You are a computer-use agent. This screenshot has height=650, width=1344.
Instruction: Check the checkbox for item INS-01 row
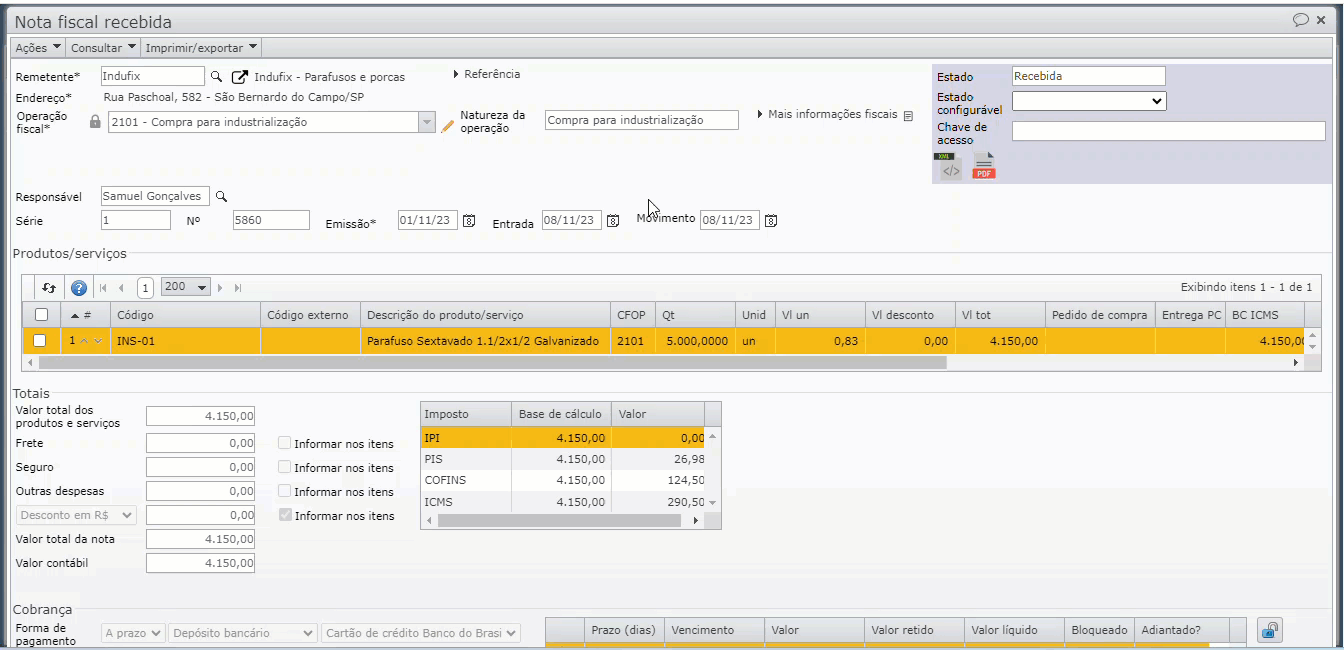pos(40,341)
